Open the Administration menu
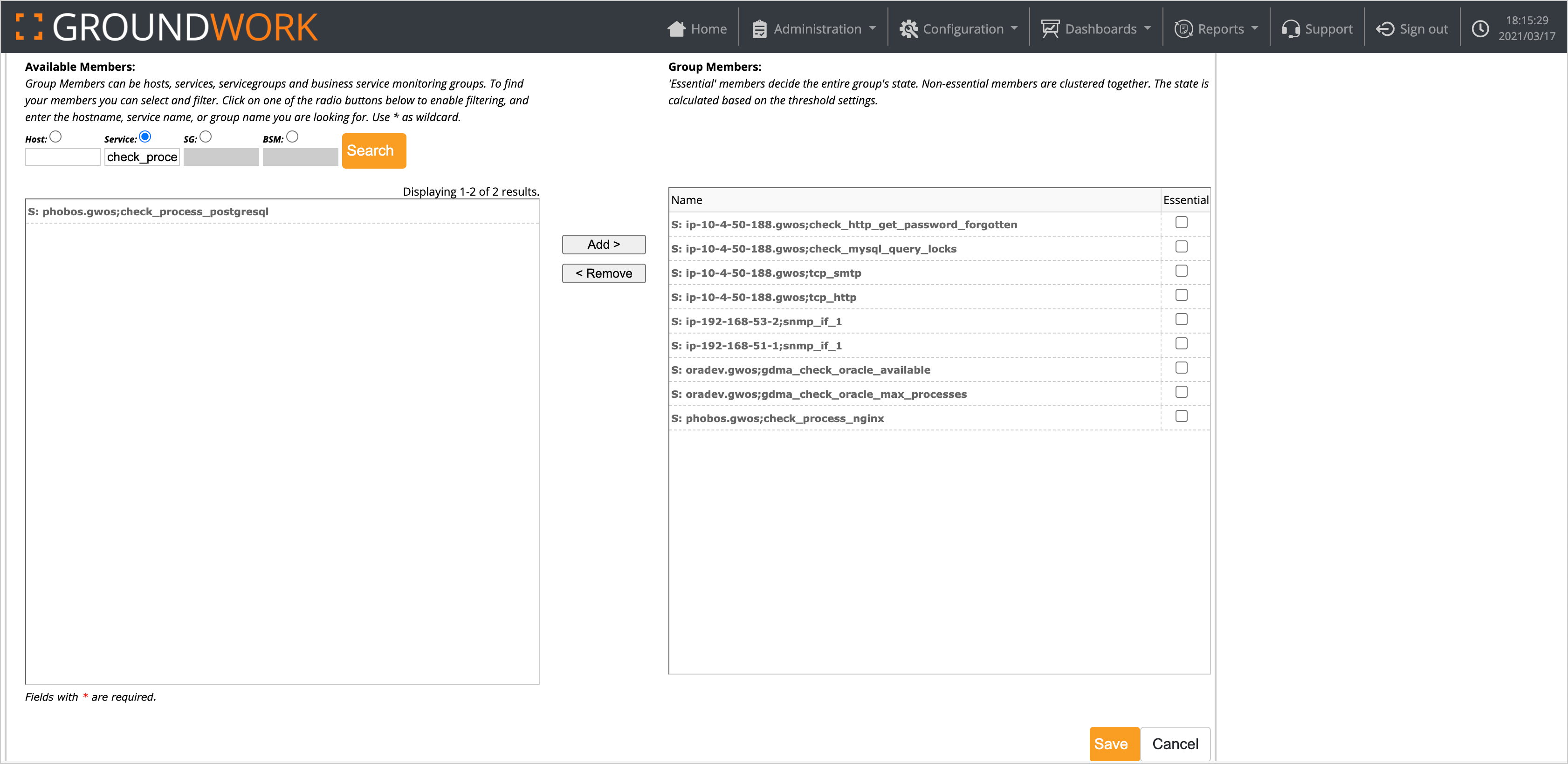This screenshot has width=1568, height=764. click(814, 28)
